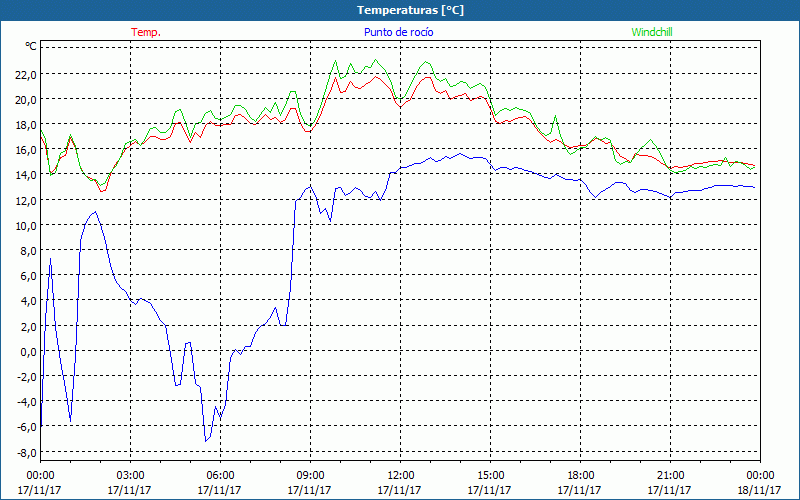Click the 21:00 time axis label

point(670,475)
